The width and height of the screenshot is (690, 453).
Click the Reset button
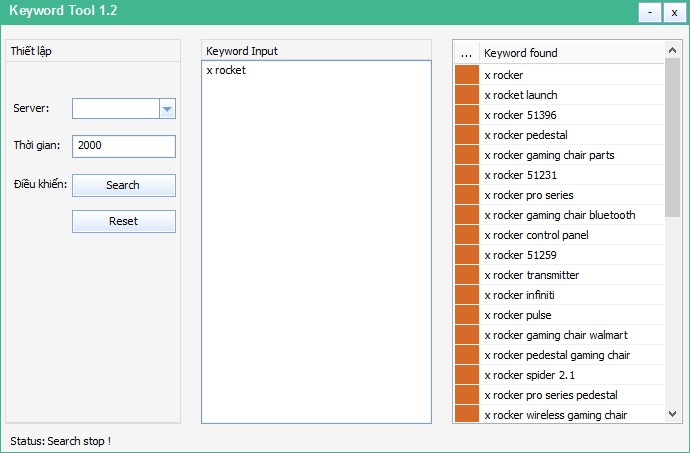click(124, 221)
